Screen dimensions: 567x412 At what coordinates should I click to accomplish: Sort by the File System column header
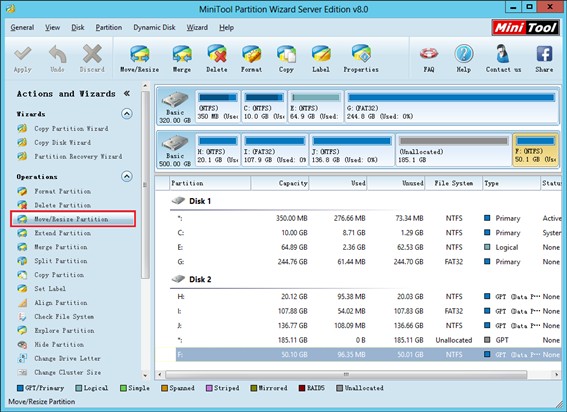[453, 183]
